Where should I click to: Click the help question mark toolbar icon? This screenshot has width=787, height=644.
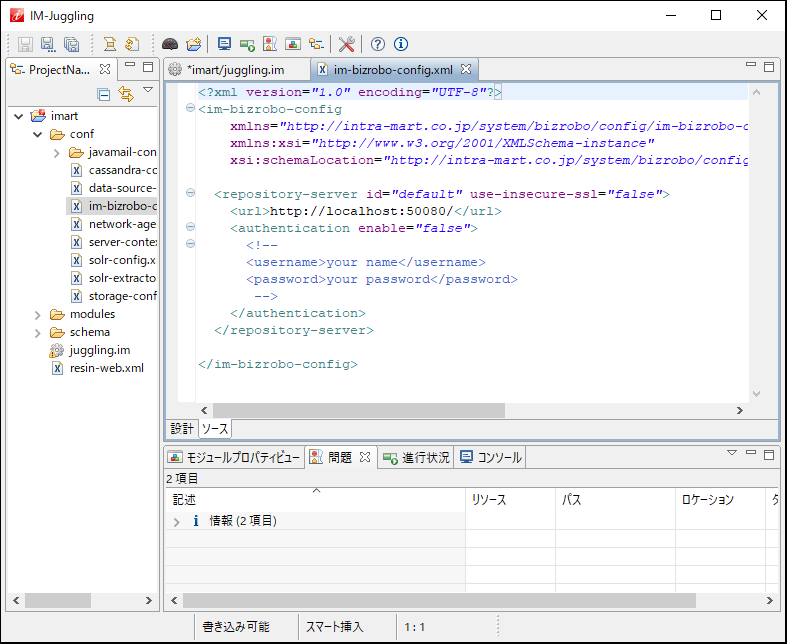coord(378,44)
